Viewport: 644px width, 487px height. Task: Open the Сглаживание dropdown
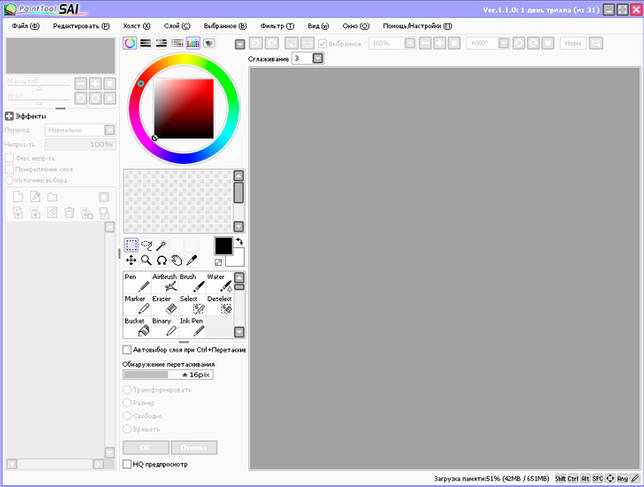(x=318, y=58)
